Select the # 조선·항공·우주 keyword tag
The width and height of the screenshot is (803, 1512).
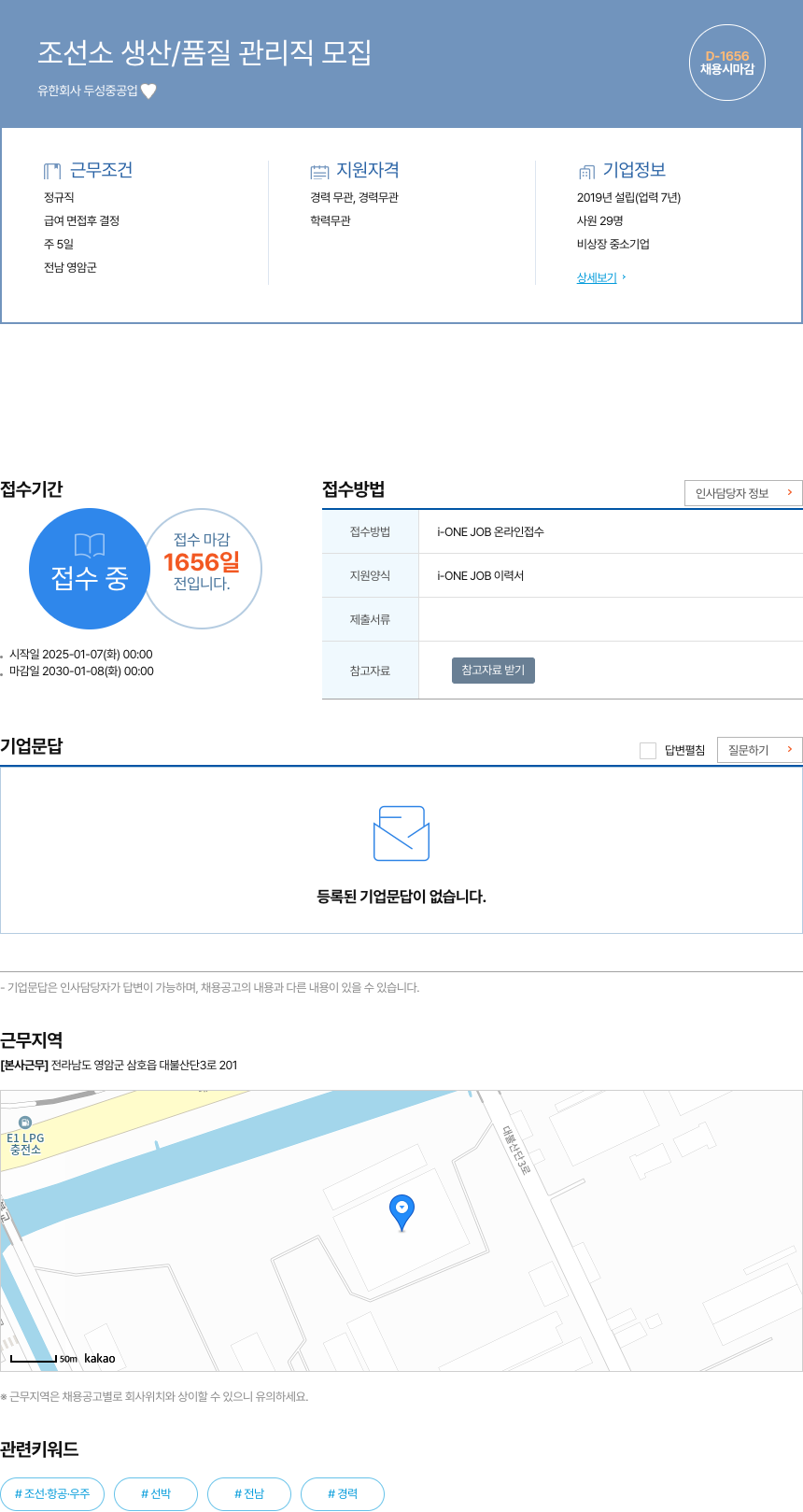click(52, 1493)
